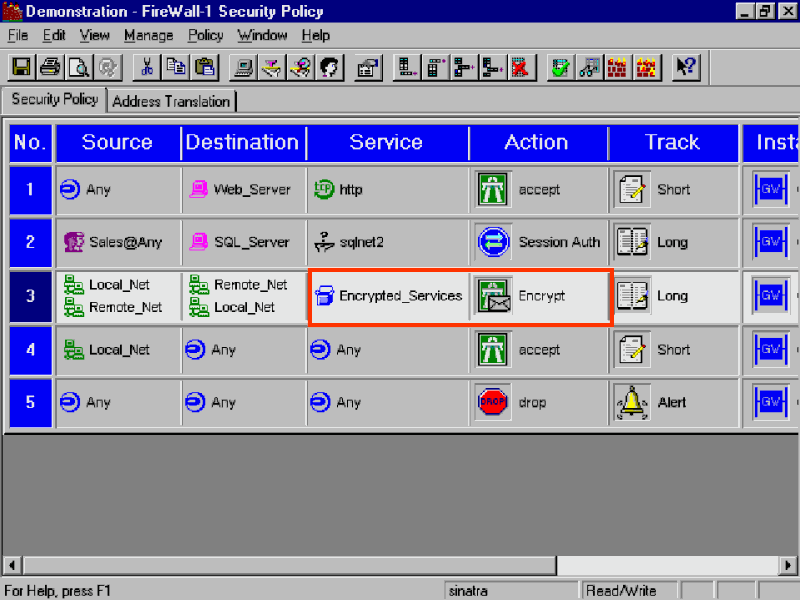Open the Policy menu
Viewport: 800px width, 600px height.
pos(206,35)
